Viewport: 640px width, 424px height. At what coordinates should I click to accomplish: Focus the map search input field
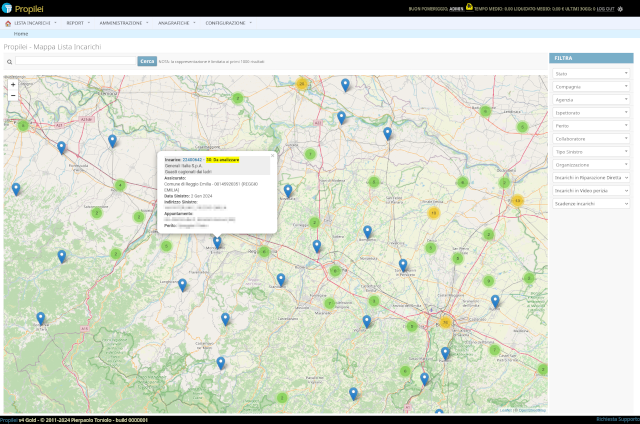[x=76, y=61]
